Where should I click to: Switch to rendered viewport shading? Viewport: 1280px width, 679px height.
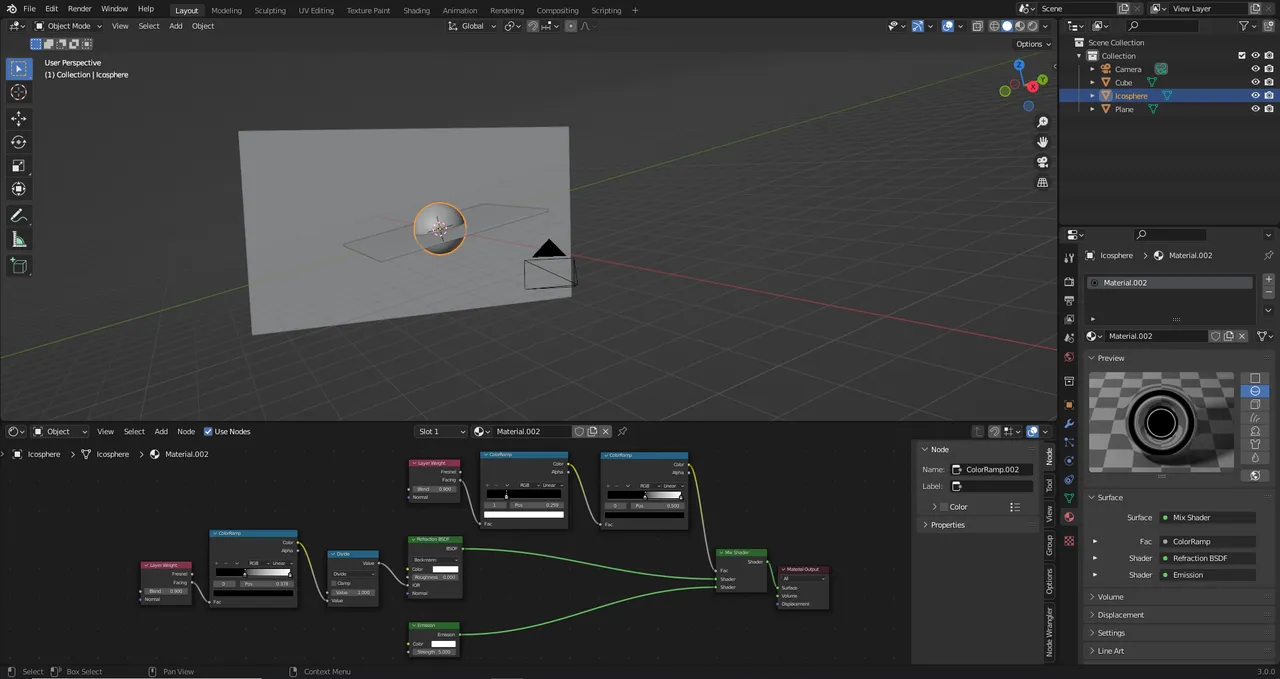click(x=1031, y=26)
